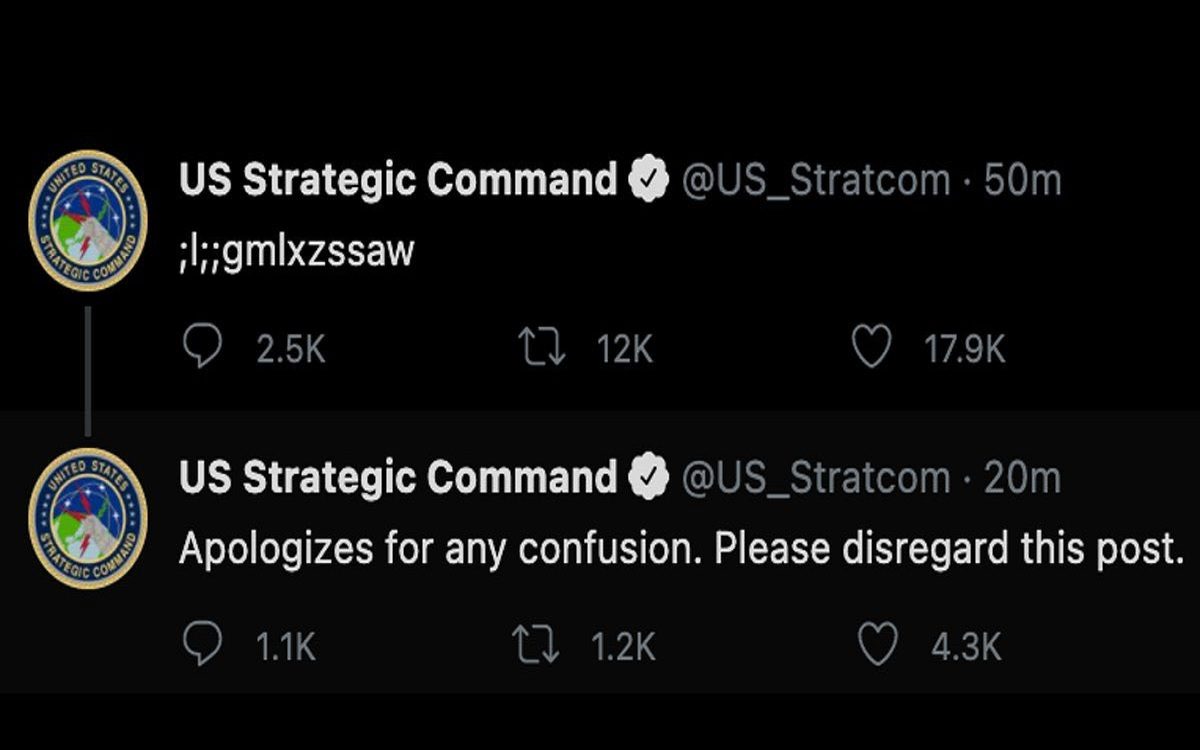Click the 12K retweet count
This screenshot has height=750, width=1200.
624,349
